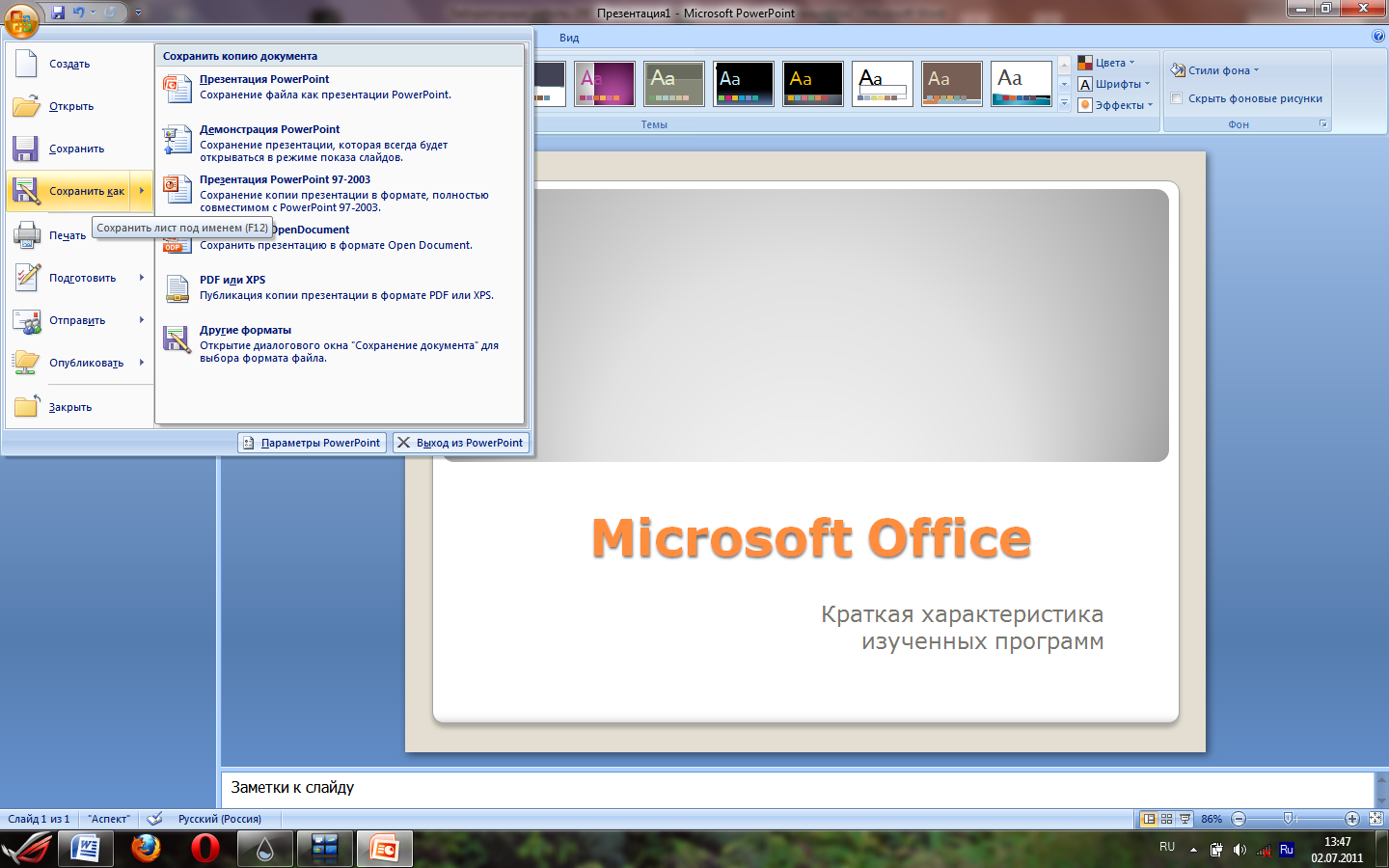Click the zoom in plus button
Screen dimensions: 1389x868
tap(1352, 819)
